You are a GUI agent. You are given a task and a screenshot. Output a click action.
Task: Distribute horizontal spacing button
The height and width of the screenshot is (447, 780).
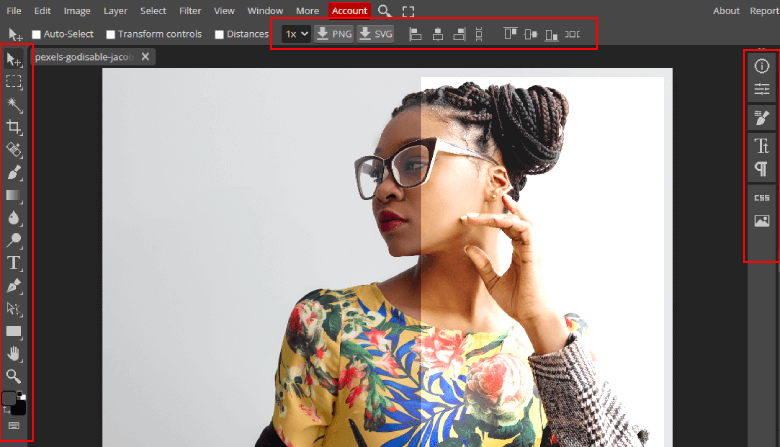click(572, 34)
